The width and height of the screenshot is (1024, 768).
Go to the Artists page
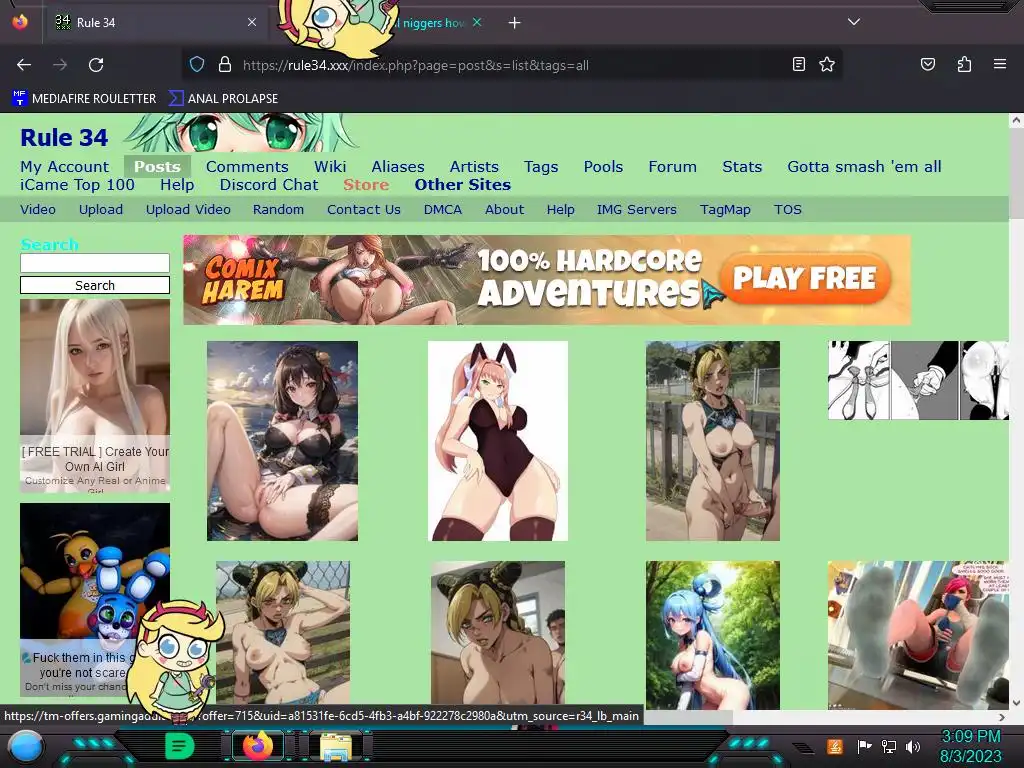click(474, 167)
